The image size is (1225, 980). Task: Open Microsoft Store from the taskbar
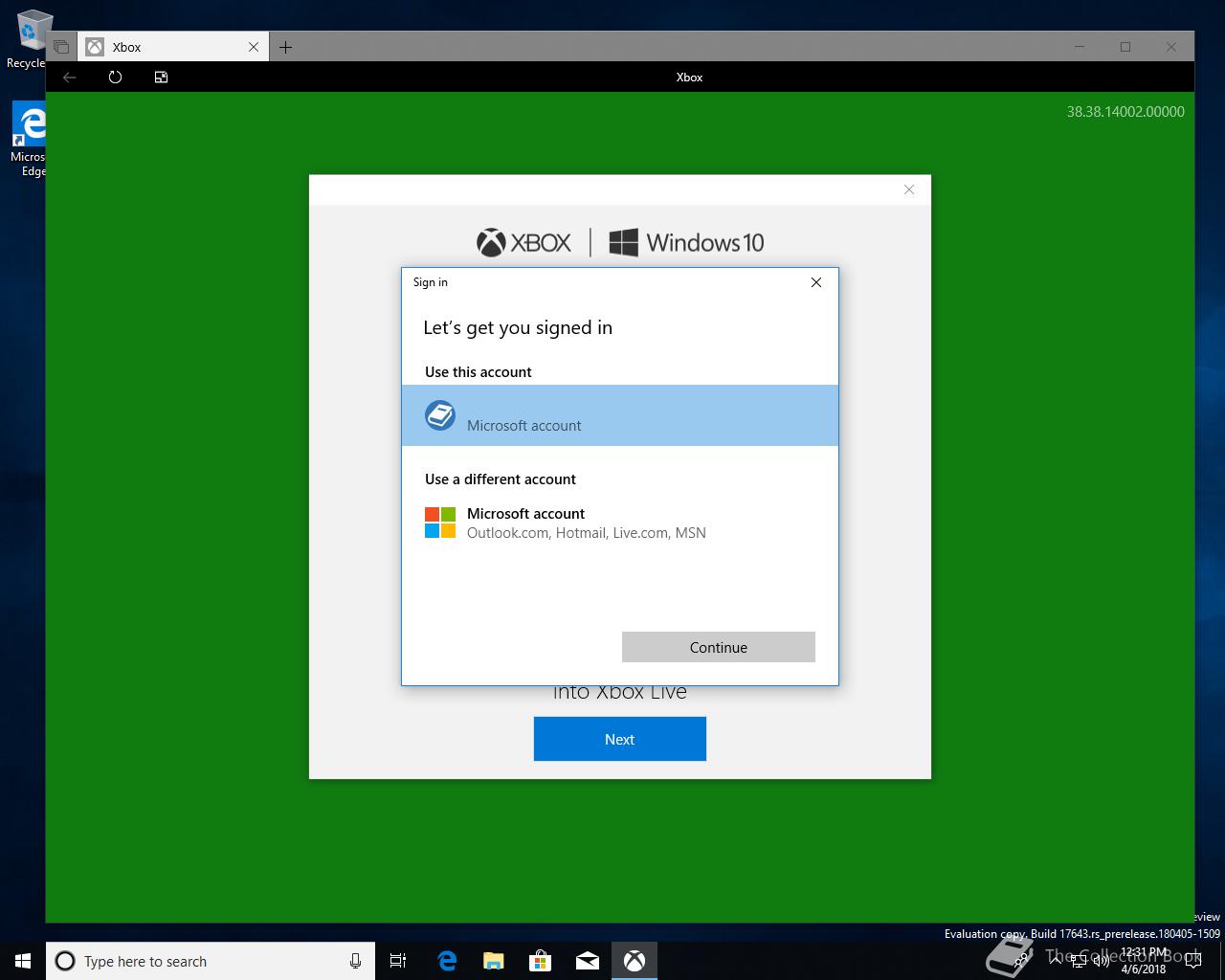(541, 961)
